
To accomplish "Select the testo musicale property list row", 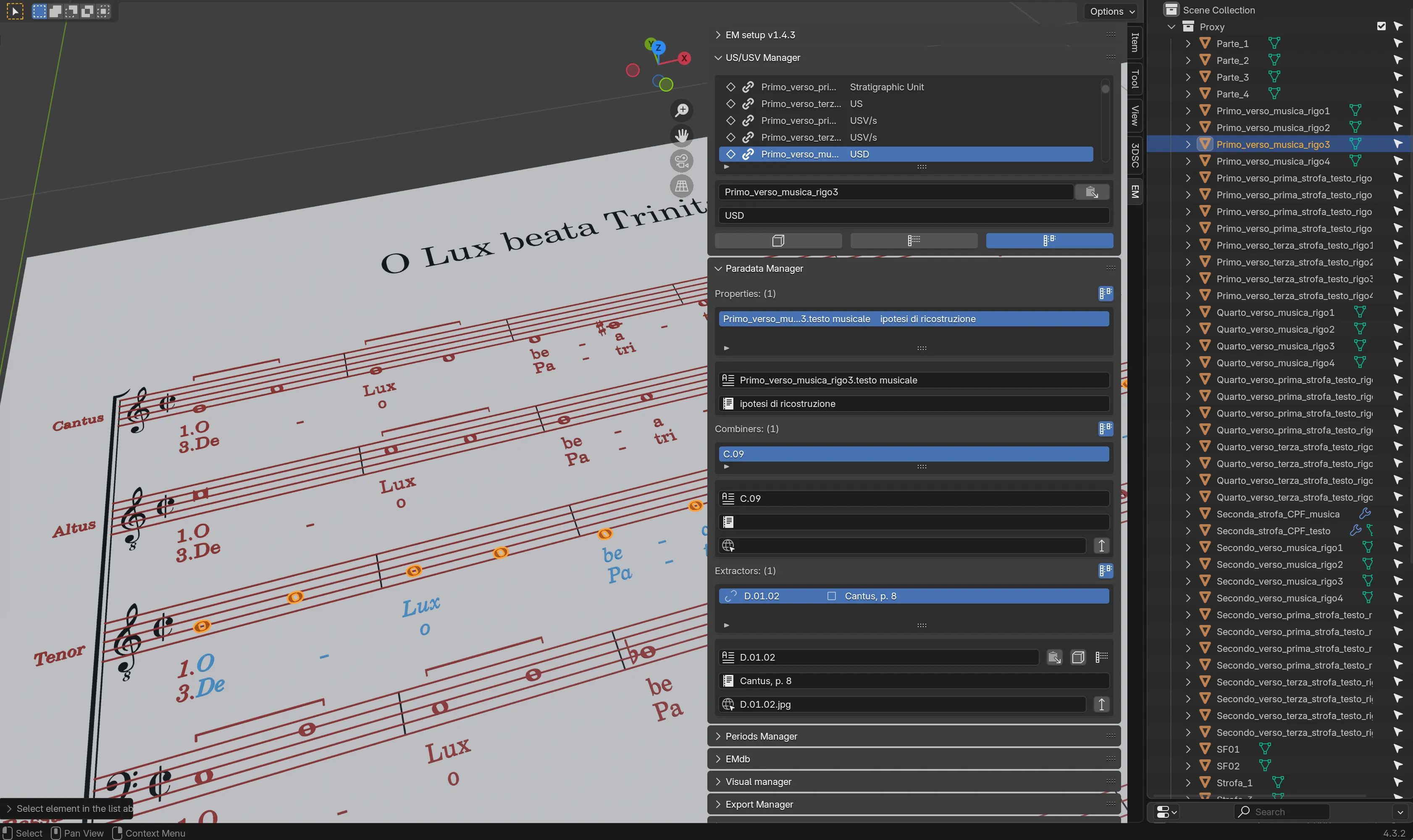I will coord(913,319).
